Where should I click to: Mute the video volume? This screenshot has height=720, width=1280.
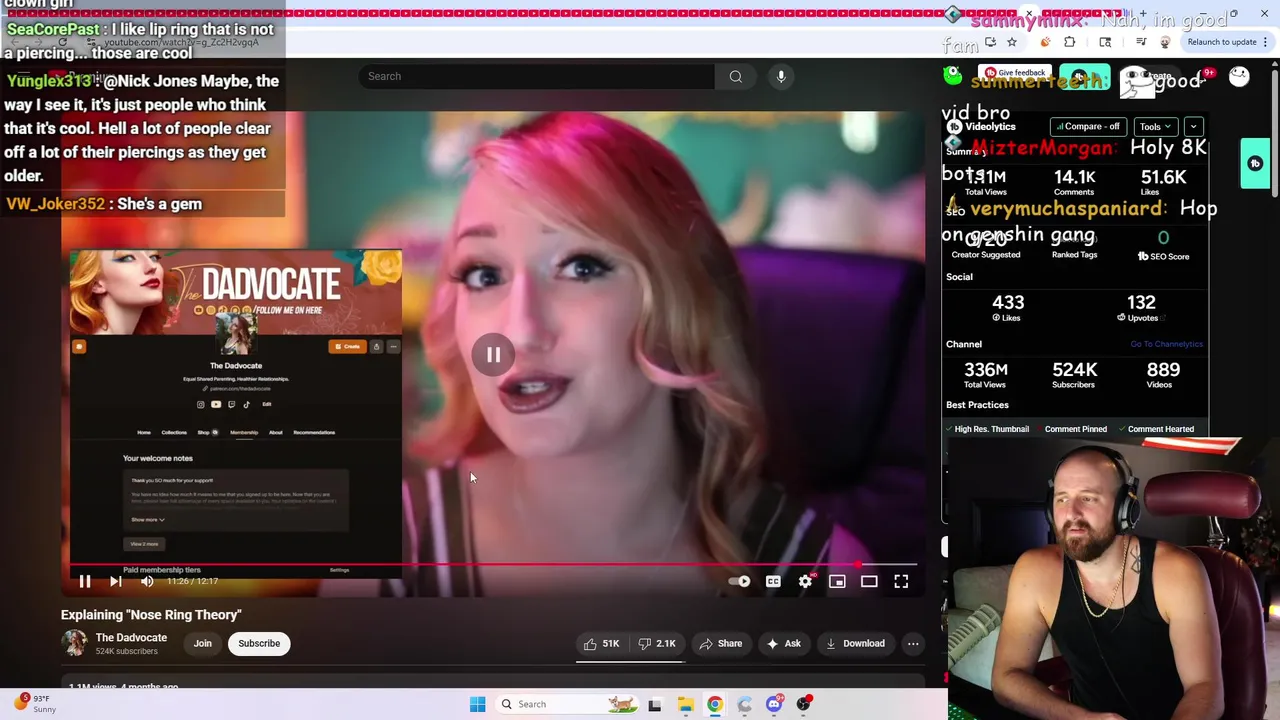(147, 581)
